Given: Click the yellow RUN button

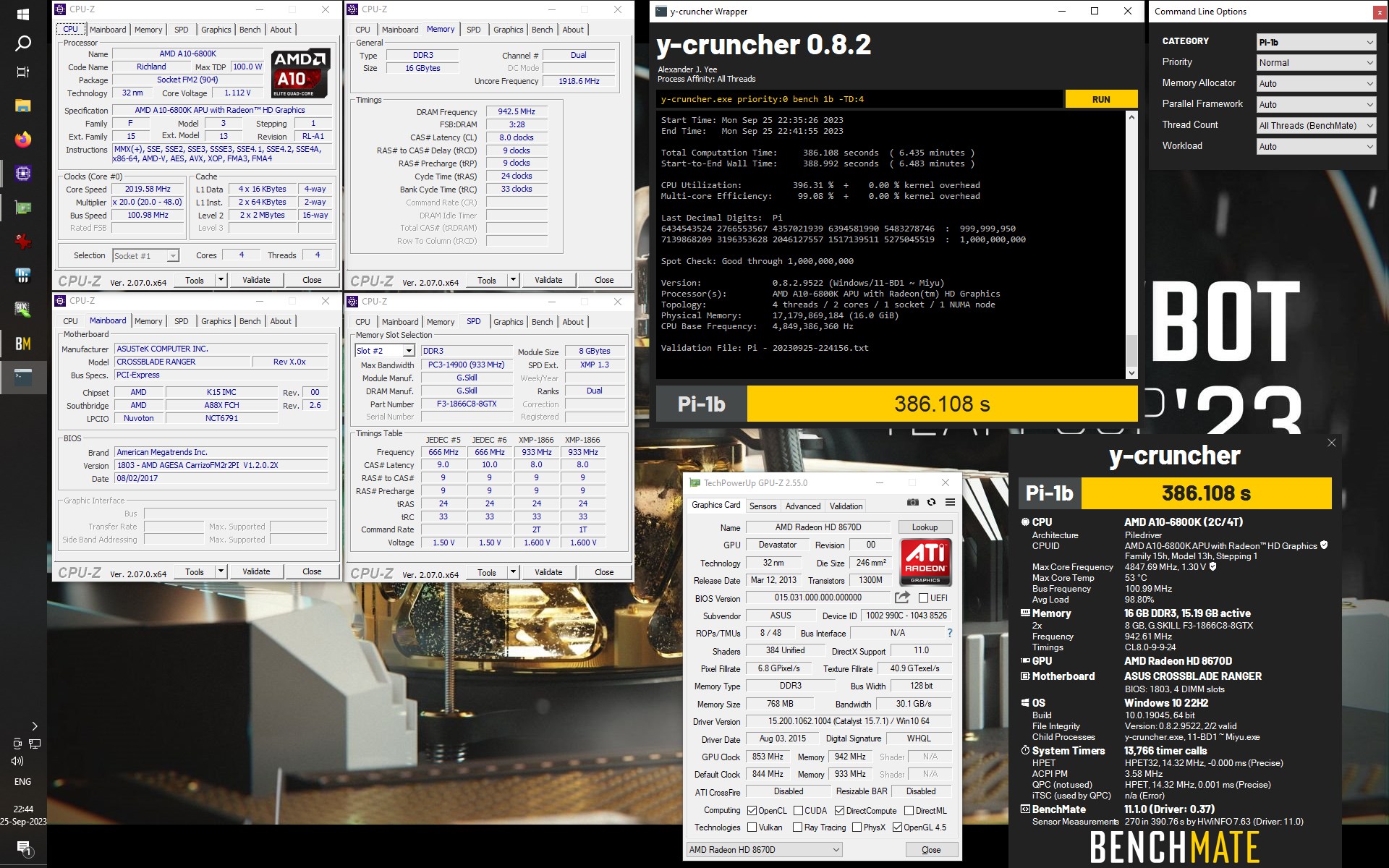Looking at the screenshot, I should pos(1101,100).
